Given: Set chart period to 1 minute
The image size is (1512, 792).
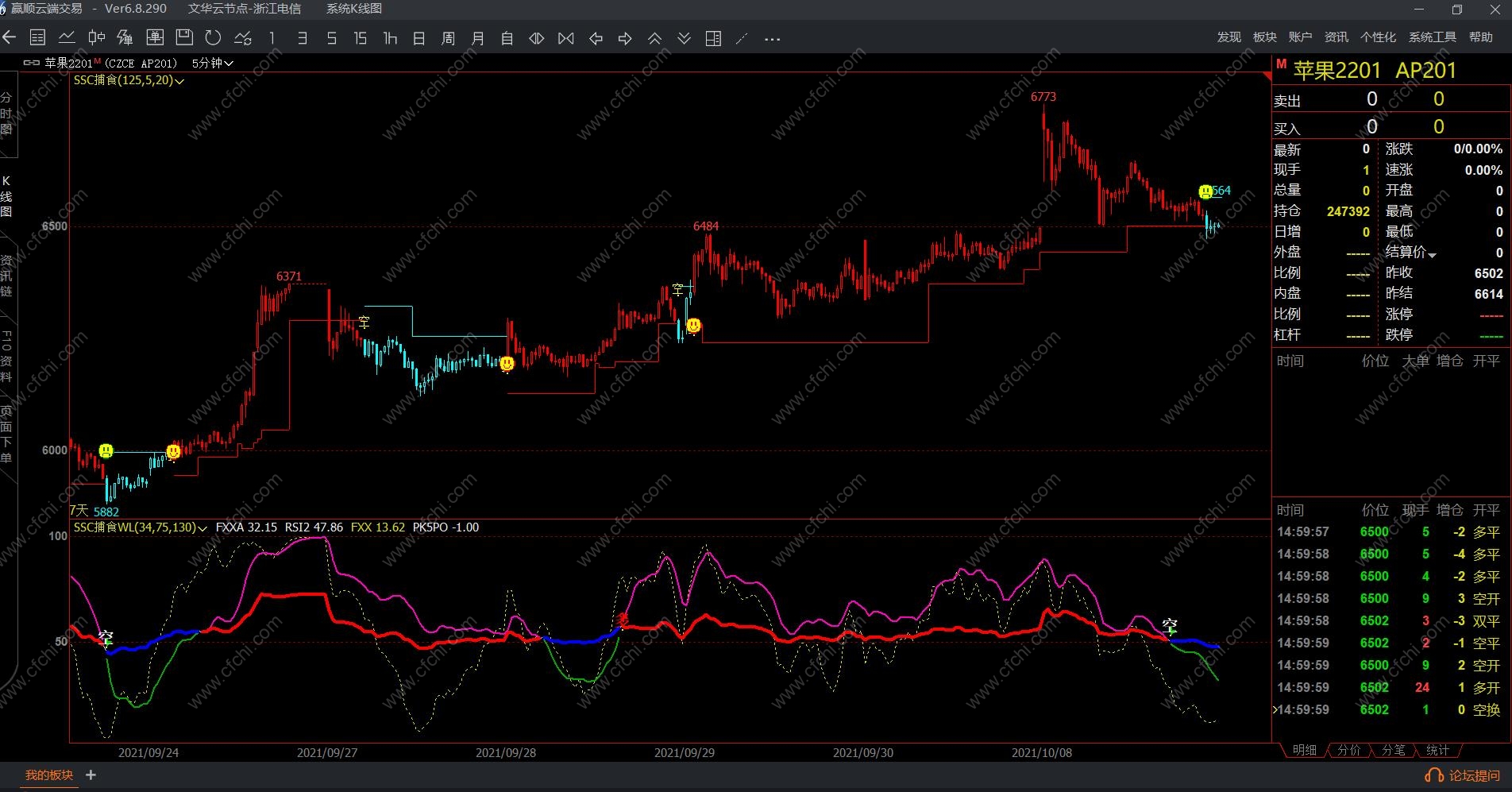Looking at the screenshot, I should point(272,37).
